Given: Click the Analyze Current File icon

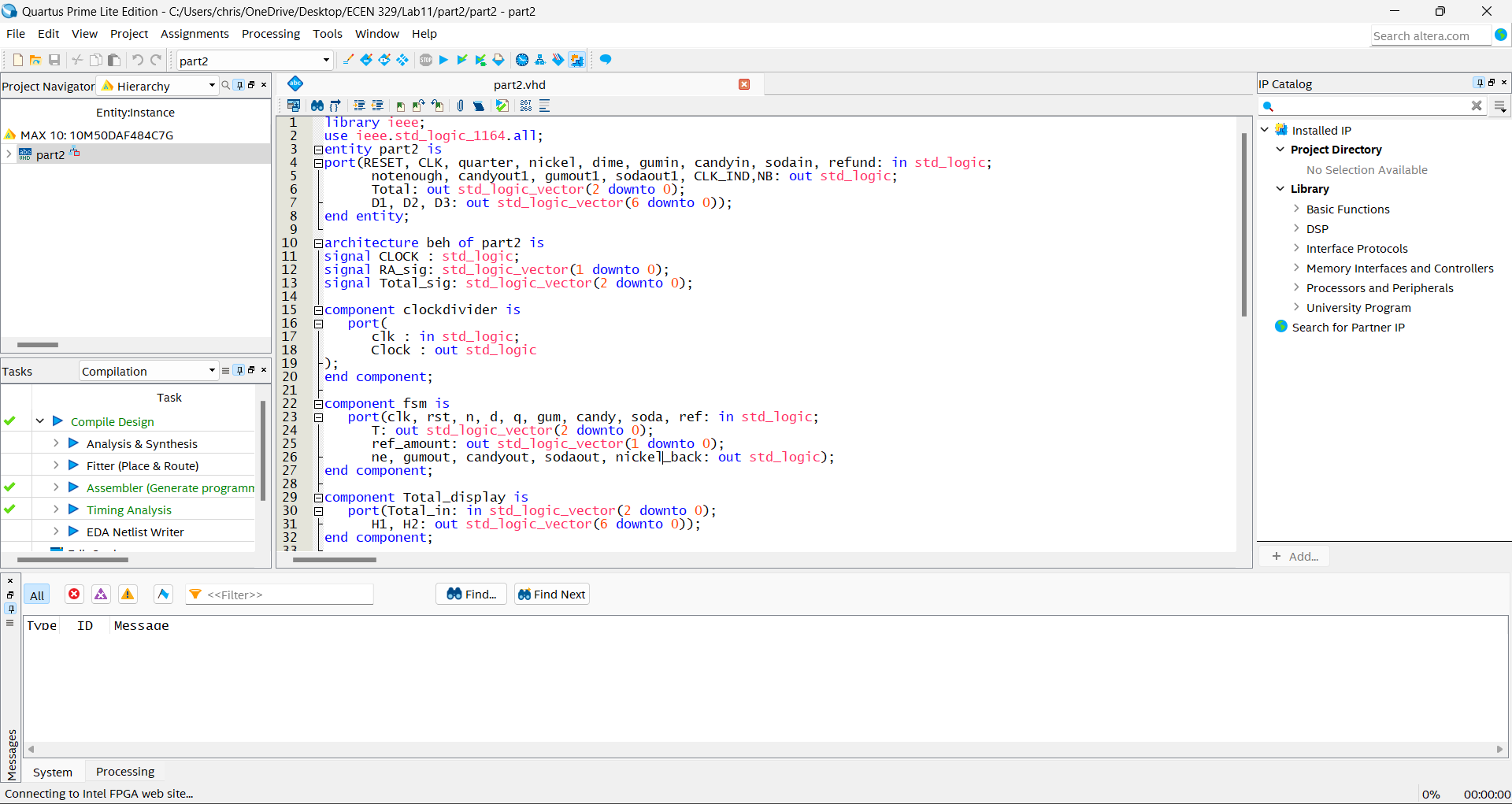Looking at the screenshot, I should point(502,106).
